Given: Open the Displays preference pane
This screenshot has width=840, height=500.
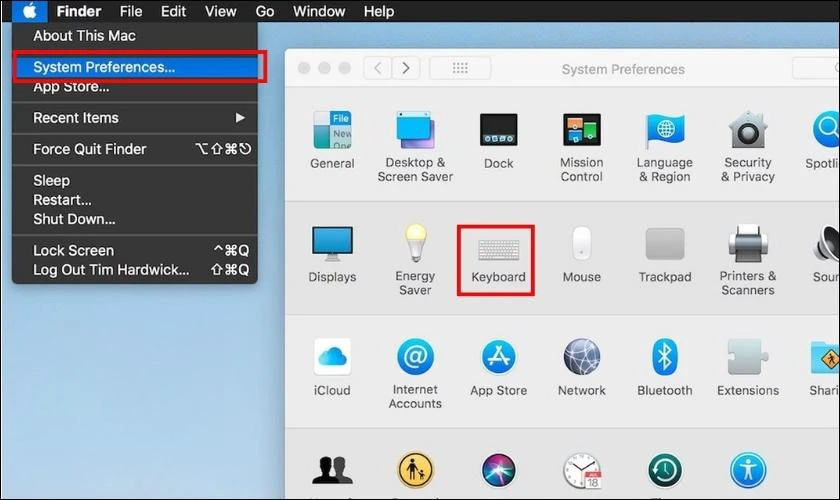Looking at the screenshot, I should coord(332,255).
